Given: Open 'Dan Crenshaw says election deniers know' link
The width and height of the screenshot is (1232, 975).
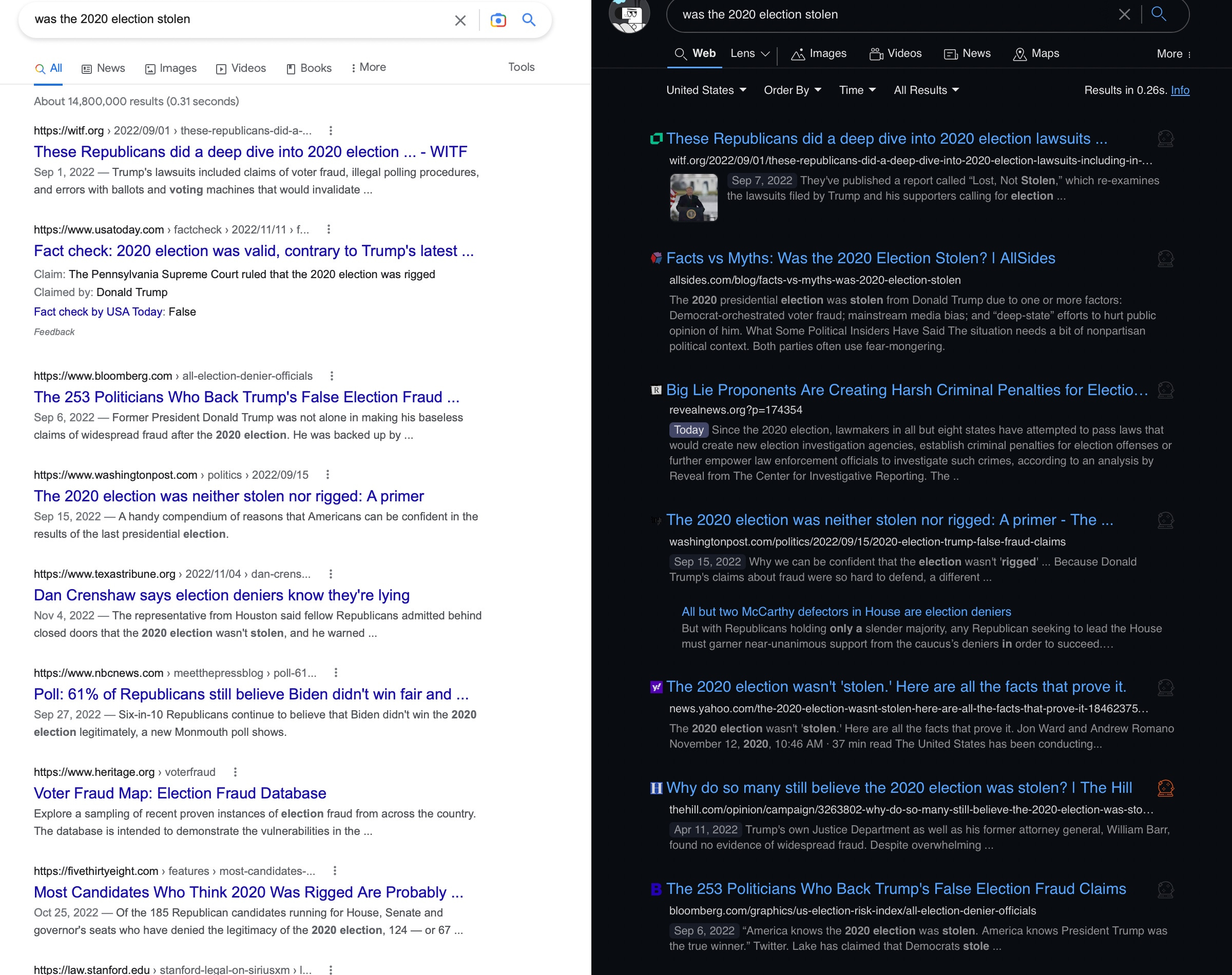Looking at the screenshot, I should click(x=222, y=595).
